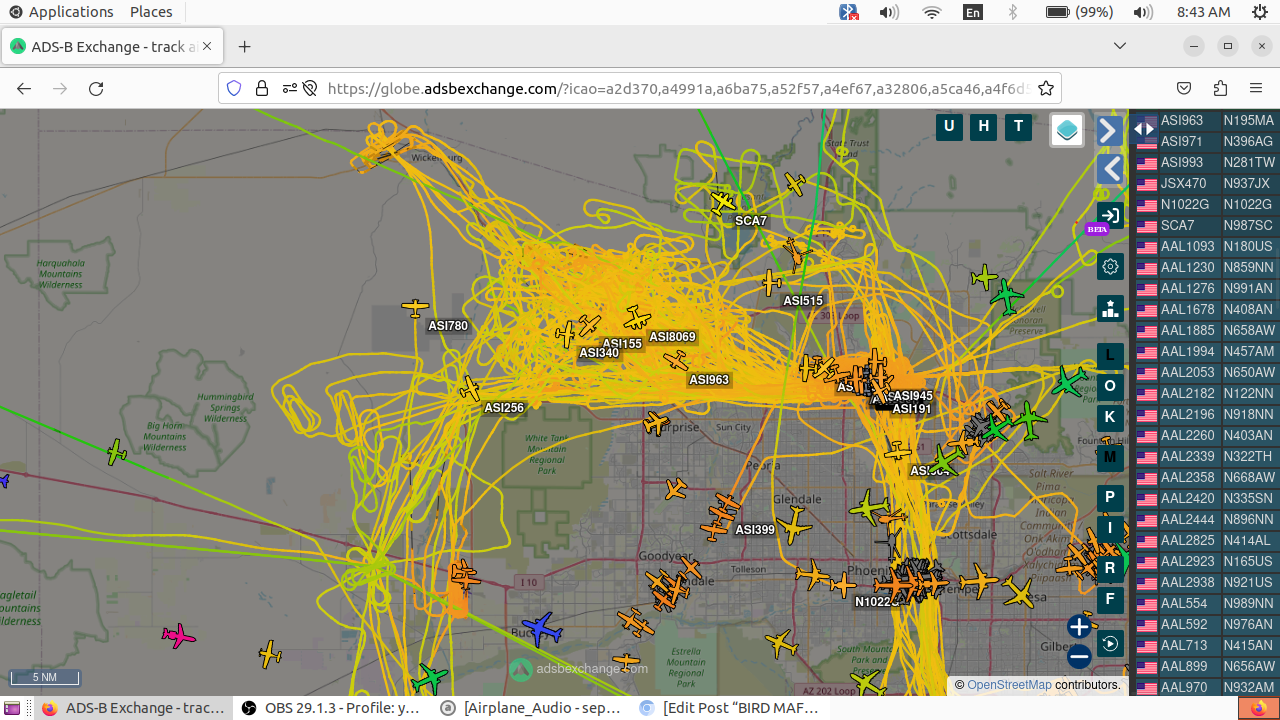Open the Places menu

click(151, 12)
